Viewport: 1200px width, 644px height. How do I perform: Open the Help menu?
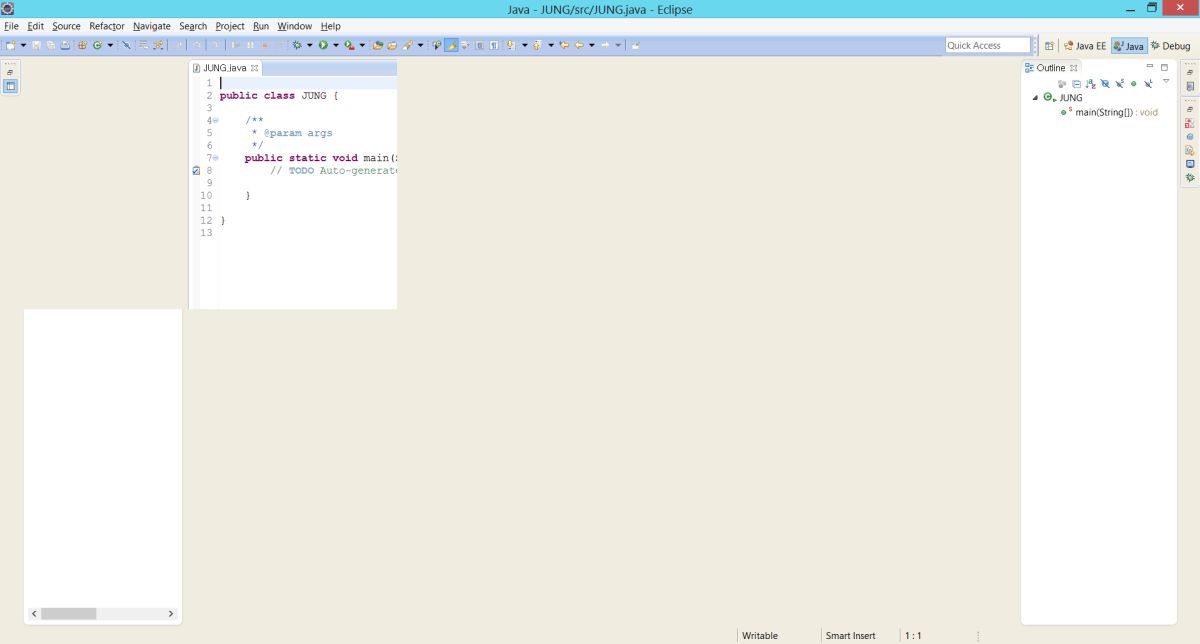pos(330,26)
